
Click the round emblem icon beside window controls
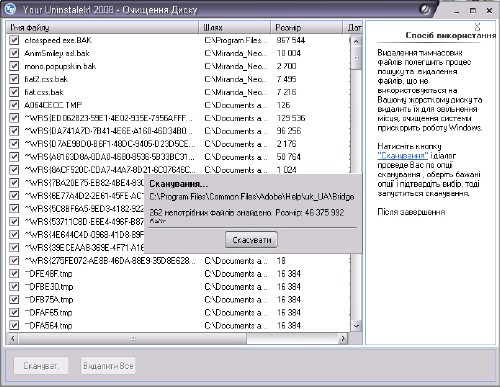pyautogui.click(x=425, y=9)
